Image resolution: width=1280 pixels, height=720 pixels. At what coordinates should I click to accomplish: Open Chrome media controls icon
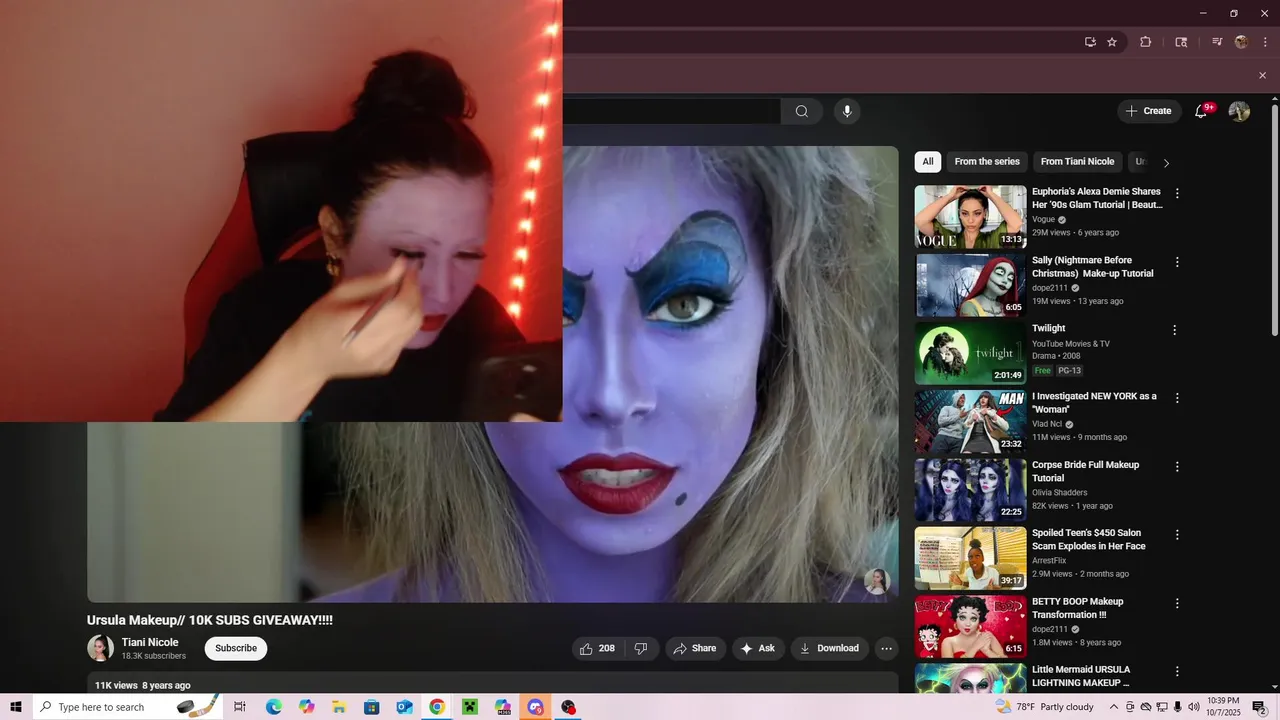(x=1217, y=42)
